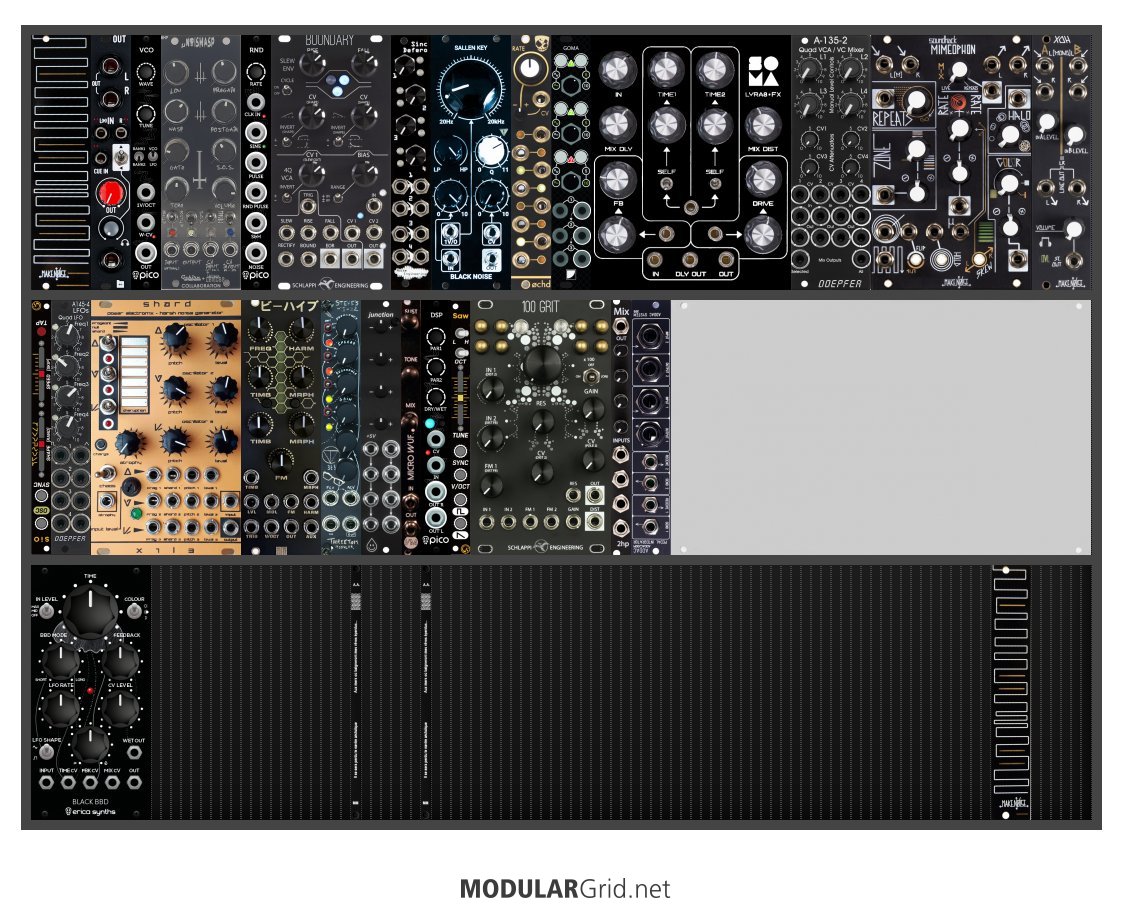Click the TUNE slider on Pico Saw
Screen dimensions: 1132x910
[x=459, y=396]
